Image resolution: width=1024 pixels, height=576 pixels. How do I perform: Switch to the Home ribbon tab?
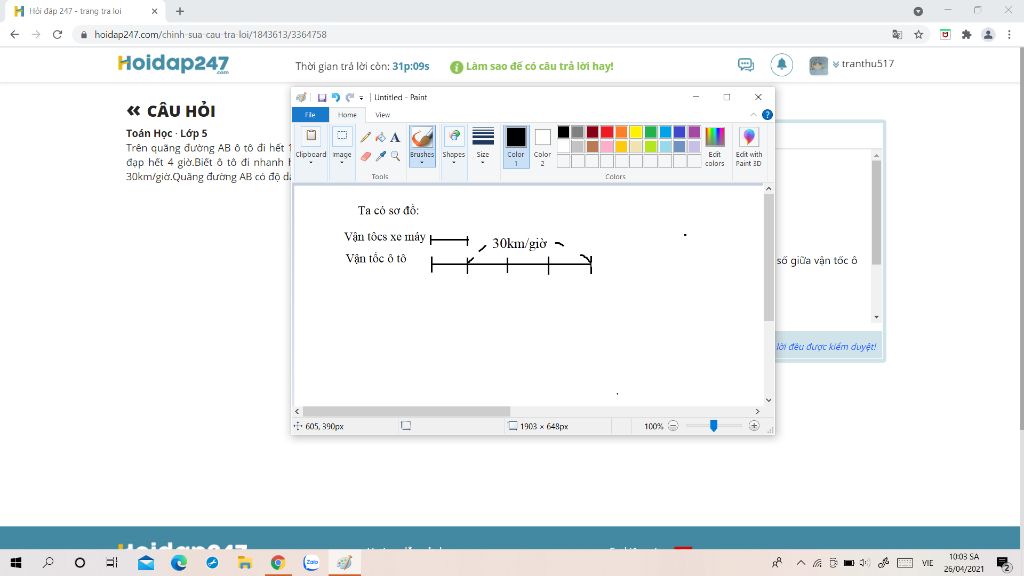click(x=347, y=114)
